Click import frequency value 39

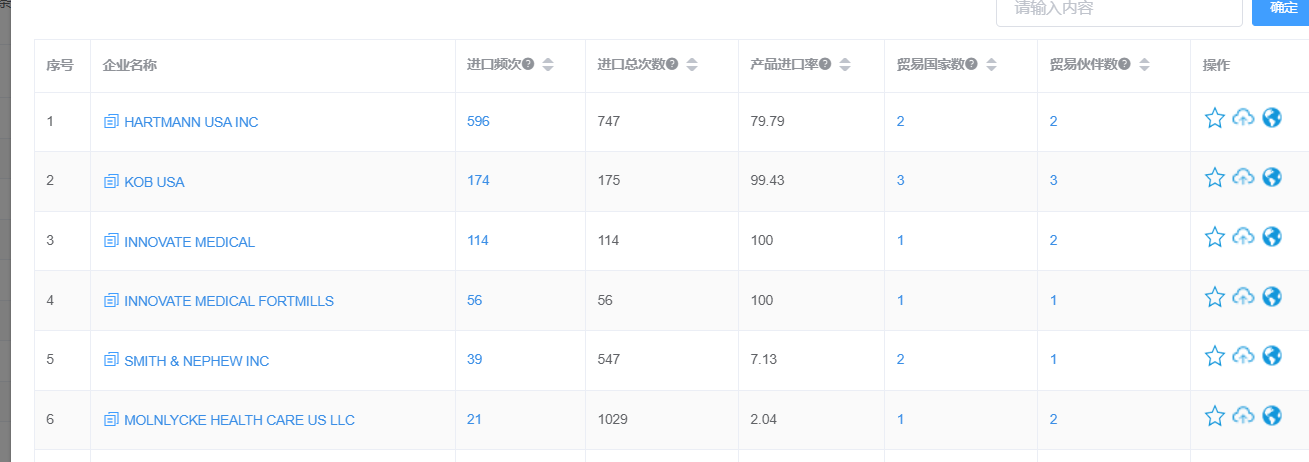coord(474,359)
